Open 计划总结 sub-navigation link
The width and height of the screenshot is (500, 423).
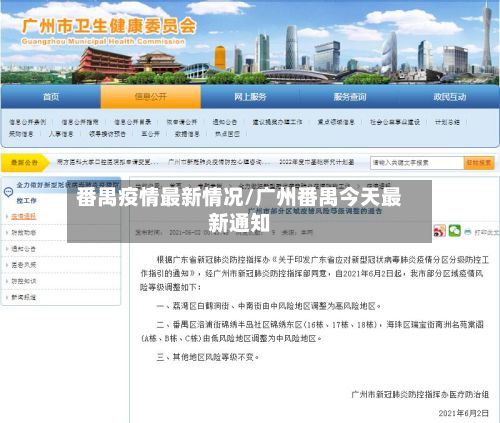pos(447,122)
